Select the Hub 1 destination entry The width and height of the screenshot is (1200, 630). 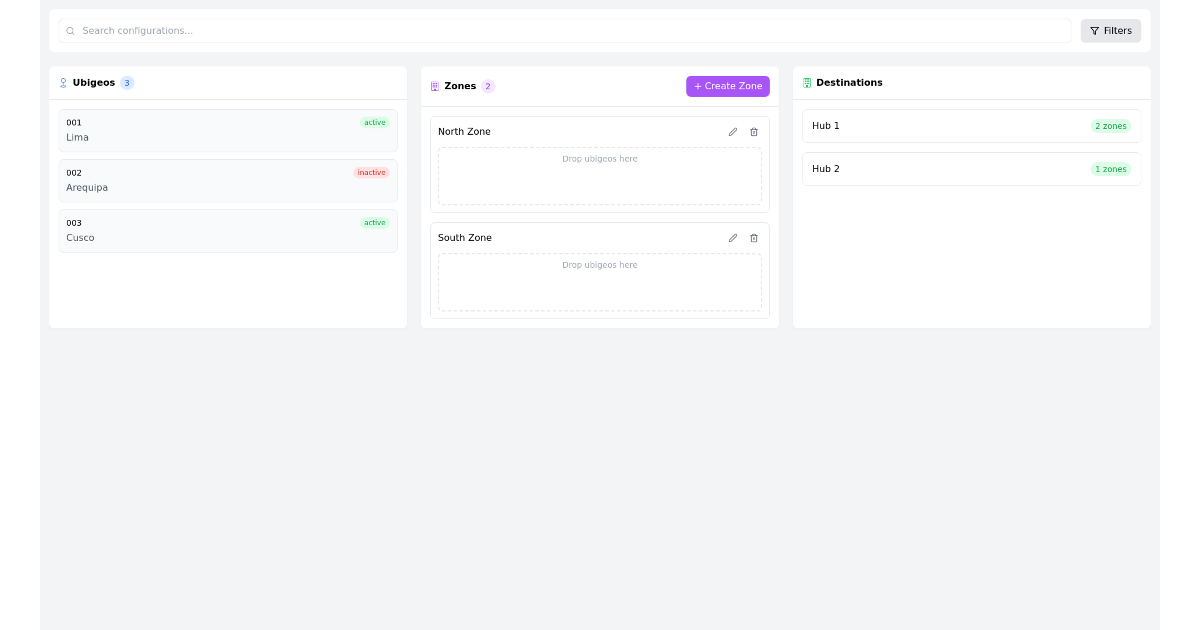coord(971,125)
